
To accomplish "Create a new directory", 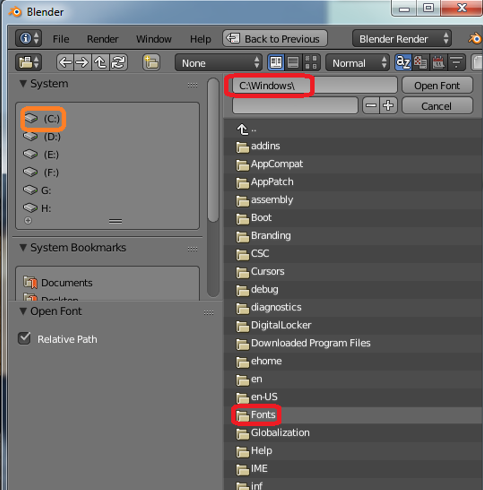I will point(151,62).
